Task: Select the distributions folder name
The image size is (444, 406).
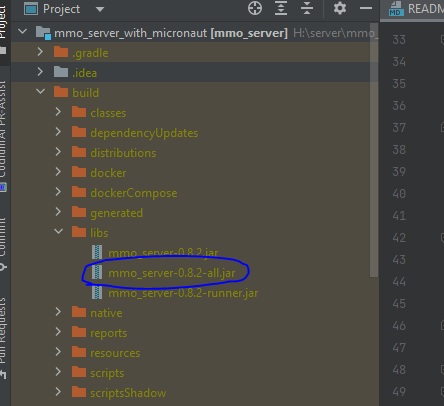Action: [x=123, y=153]
